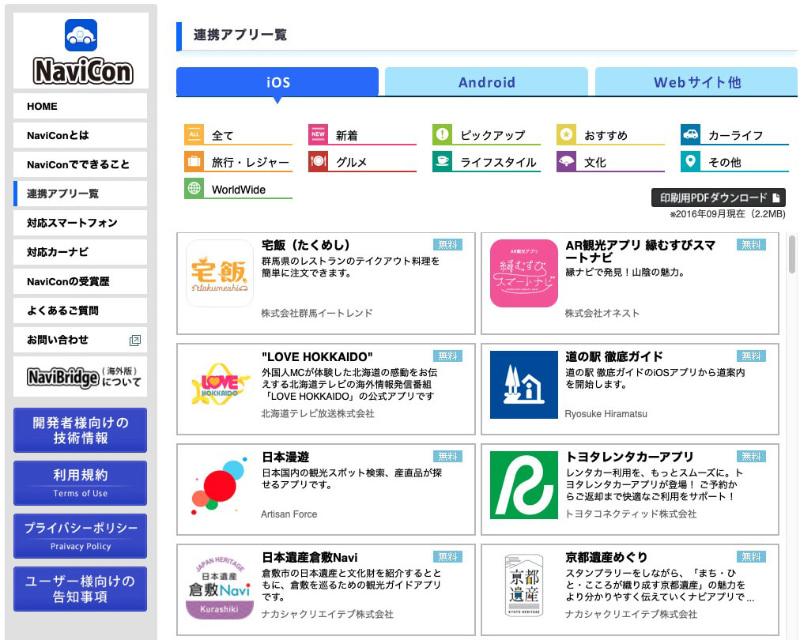Open the 倉敷Navi app icon

click(x=219, y=585)
